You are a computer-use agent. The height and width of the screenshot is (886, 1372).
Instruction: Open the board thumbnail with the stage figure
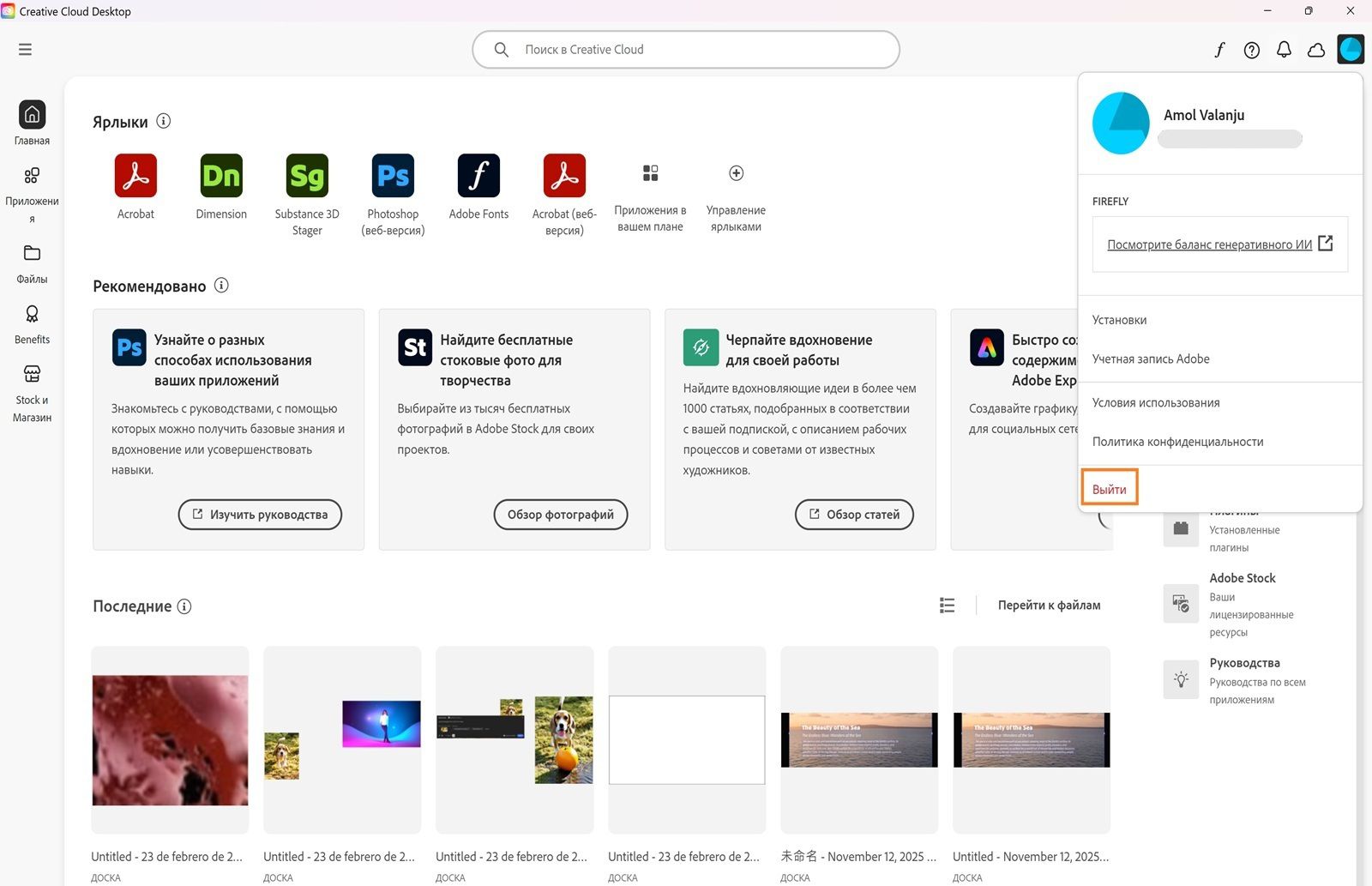tap(342, 739)
